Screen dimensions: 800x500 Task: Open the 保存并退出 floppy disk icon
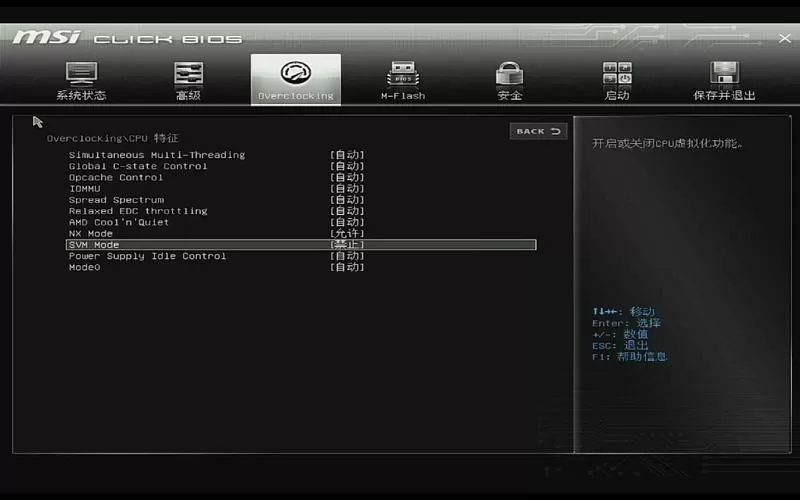[724, 74]
